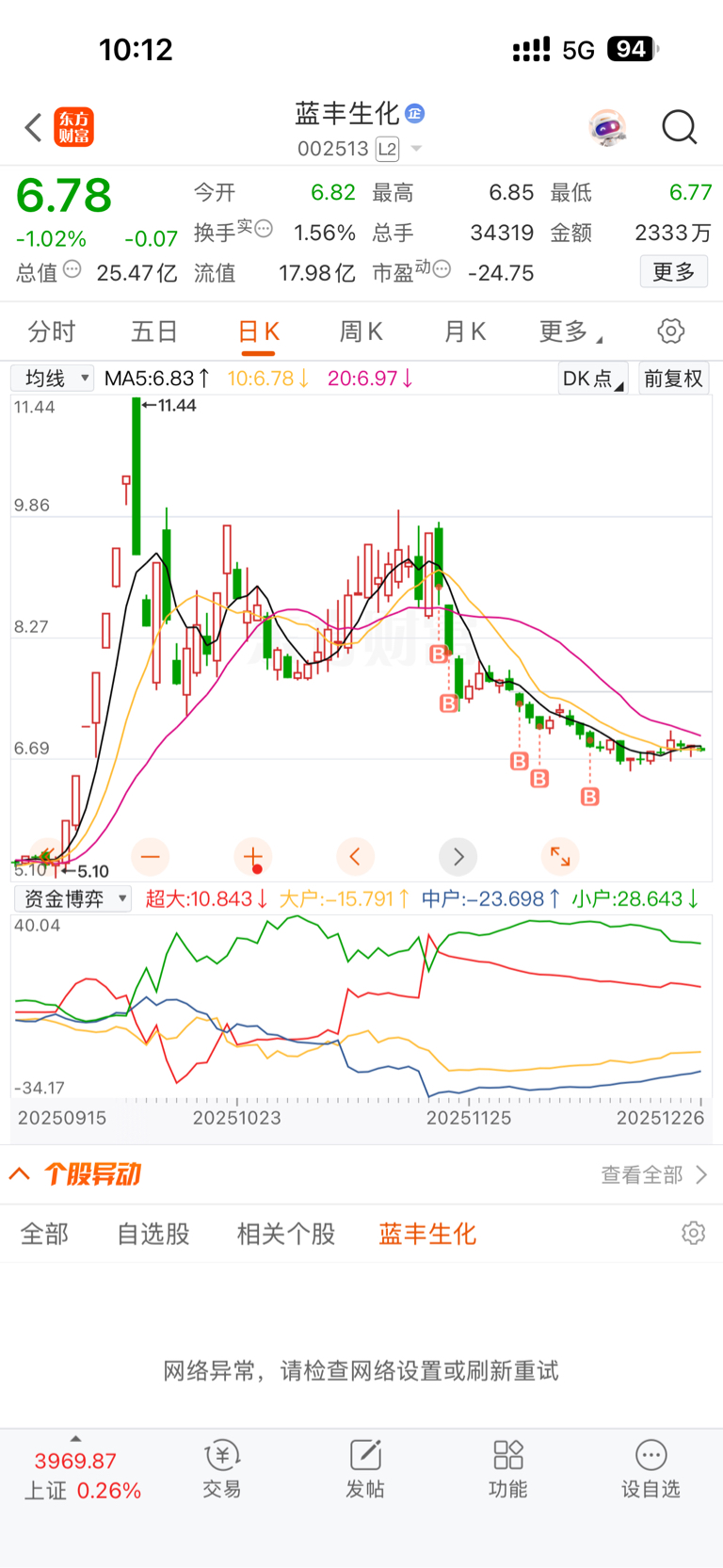723x1568 pixels.
Task: Switch to 五日 tab
Action: pyautogui.click(x=154, y=331)
